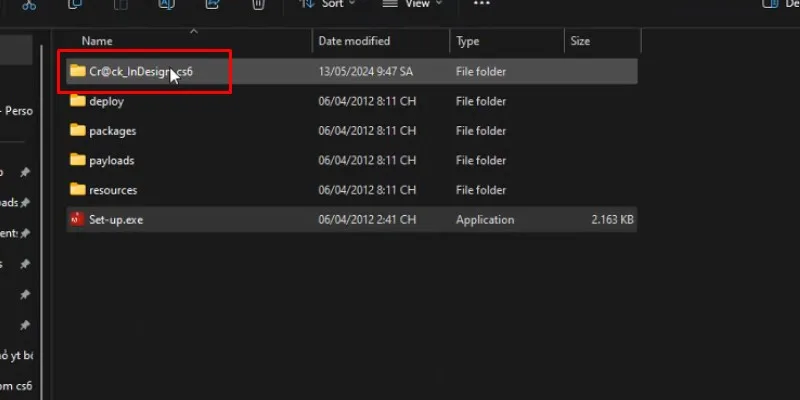The image size is (800, 400).
Task: Click File folder type in deploy row
Action: point(481,101)
